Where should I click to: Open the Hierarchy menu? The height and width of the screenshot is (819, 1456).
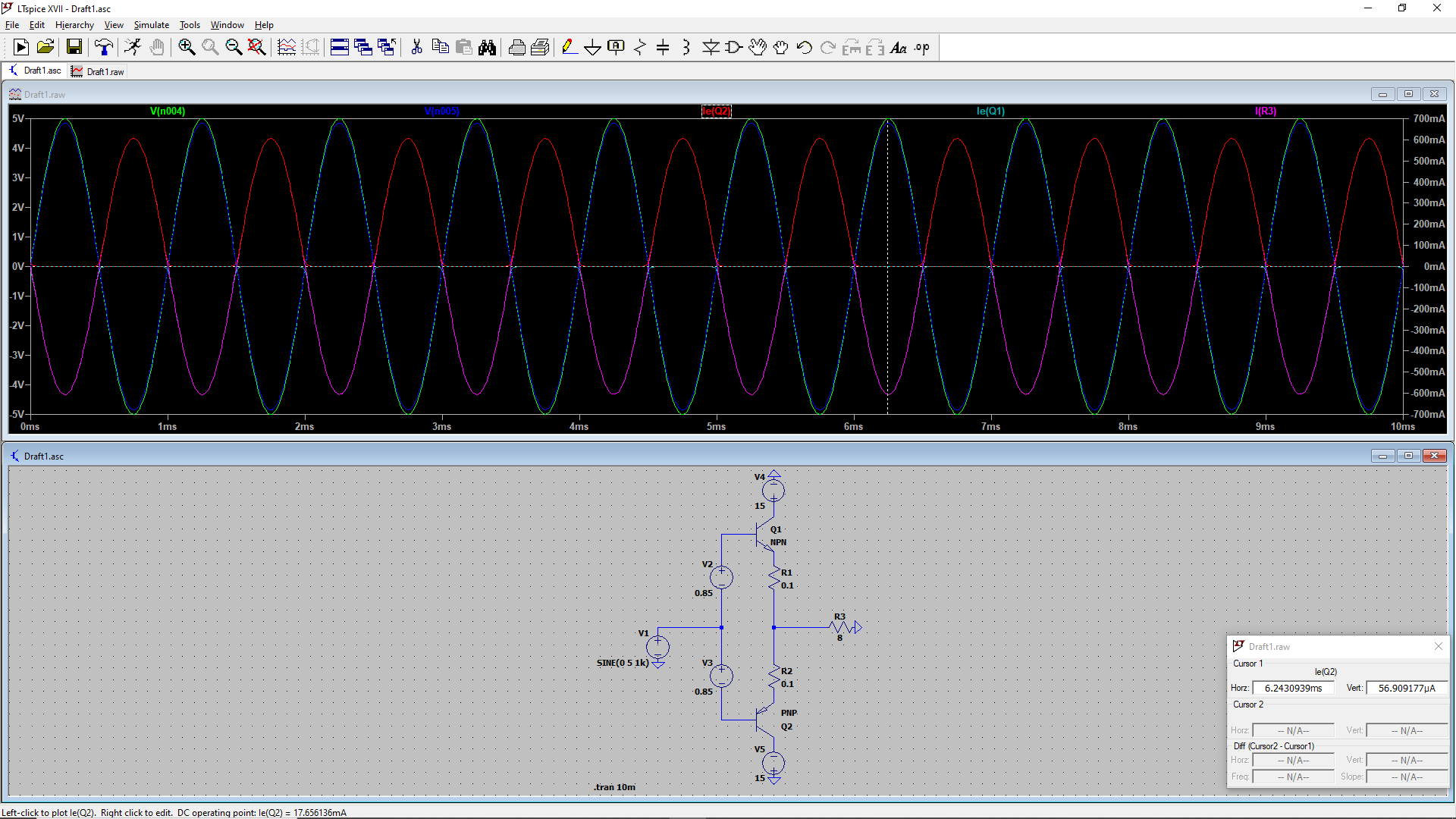[x=74, y=25]
